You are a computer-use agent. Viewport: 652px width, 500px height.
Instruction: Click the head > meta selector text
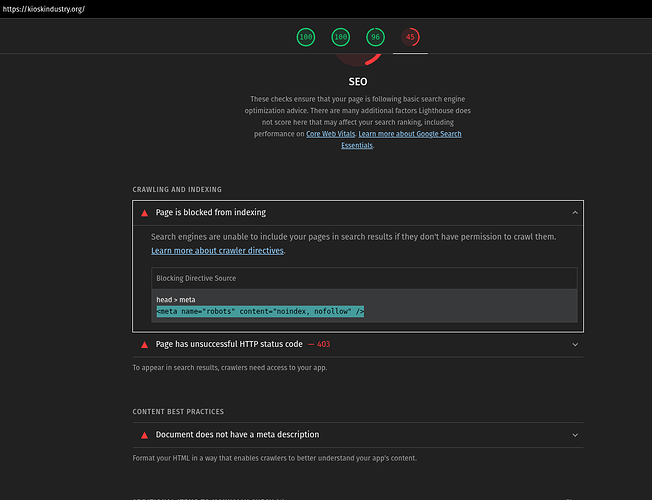(x=175, y=300)
